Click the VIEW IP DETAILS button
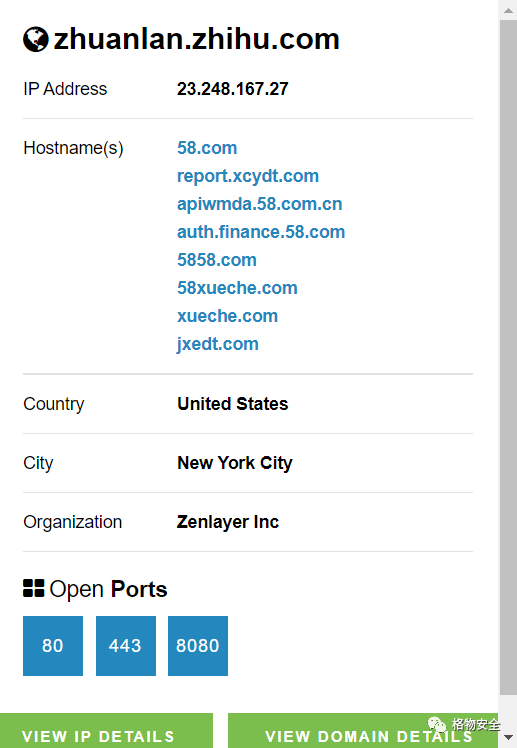The image size is (517, 748). click(106, 731)
